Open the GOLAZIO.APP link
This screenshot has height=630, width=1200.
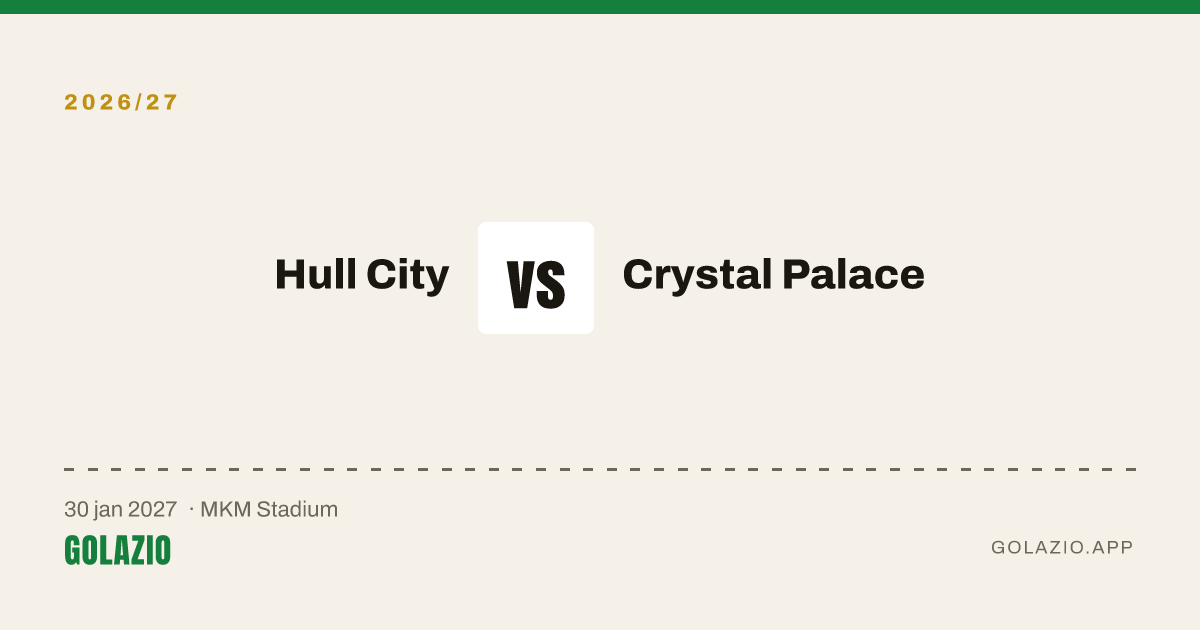point(1062,548)
